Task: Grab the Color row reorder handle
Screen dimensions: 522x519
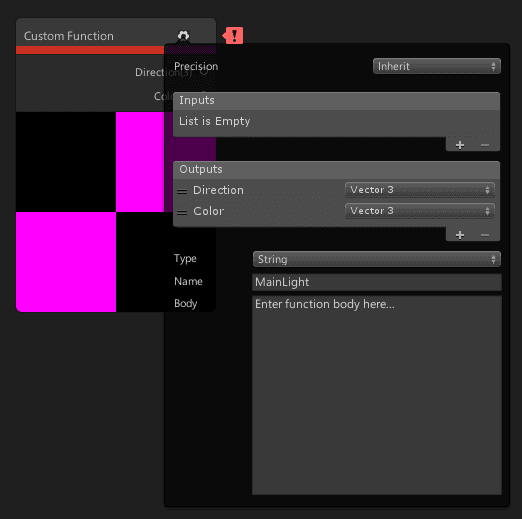Action: point(182,212)
